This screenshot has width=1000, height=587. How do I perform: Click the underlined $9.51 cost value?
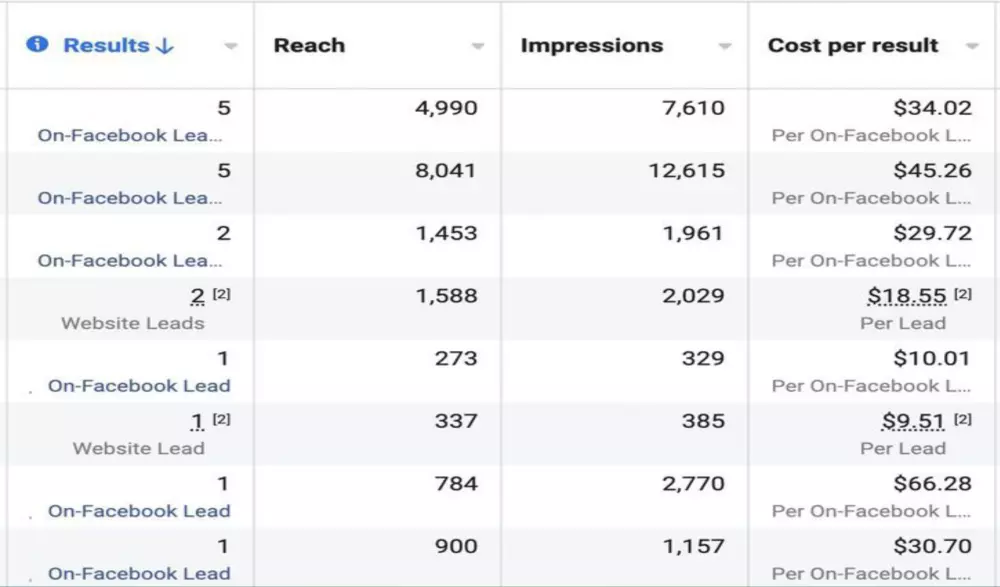click(x=913, y=421)
